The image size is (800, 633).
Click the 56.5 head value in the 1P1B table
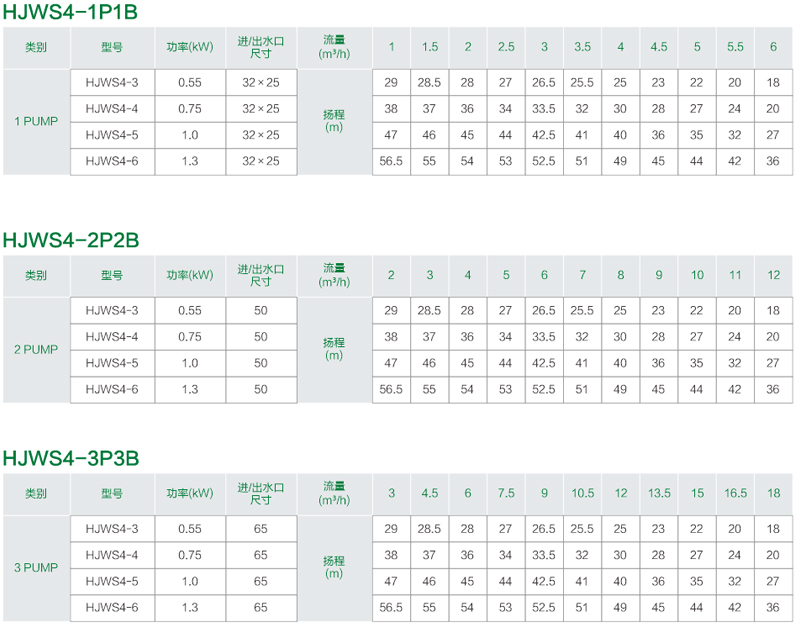coord(391,161)
